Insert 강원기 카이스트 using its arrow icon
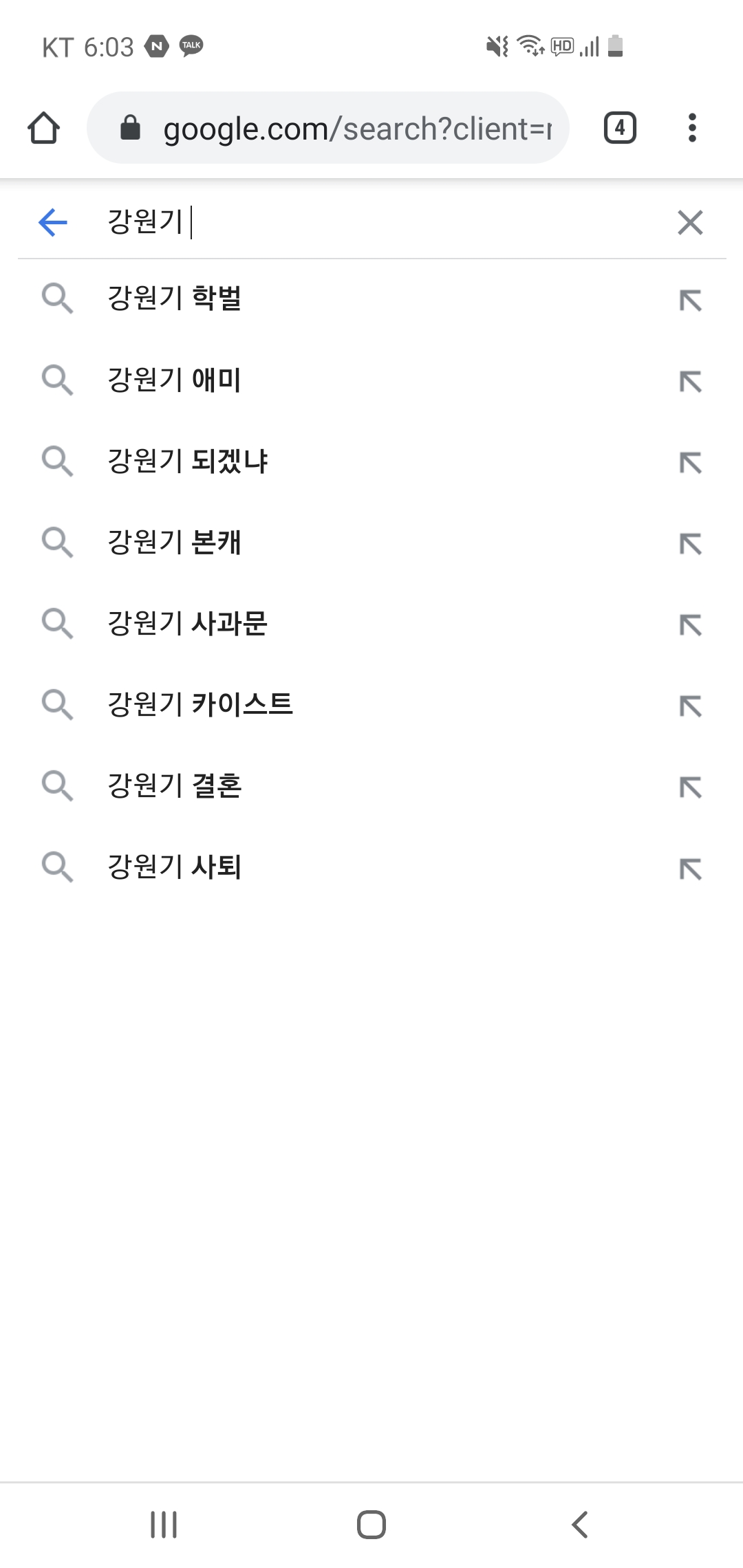The width and height of the screenshot is (743, 1568). coord(690,706)
